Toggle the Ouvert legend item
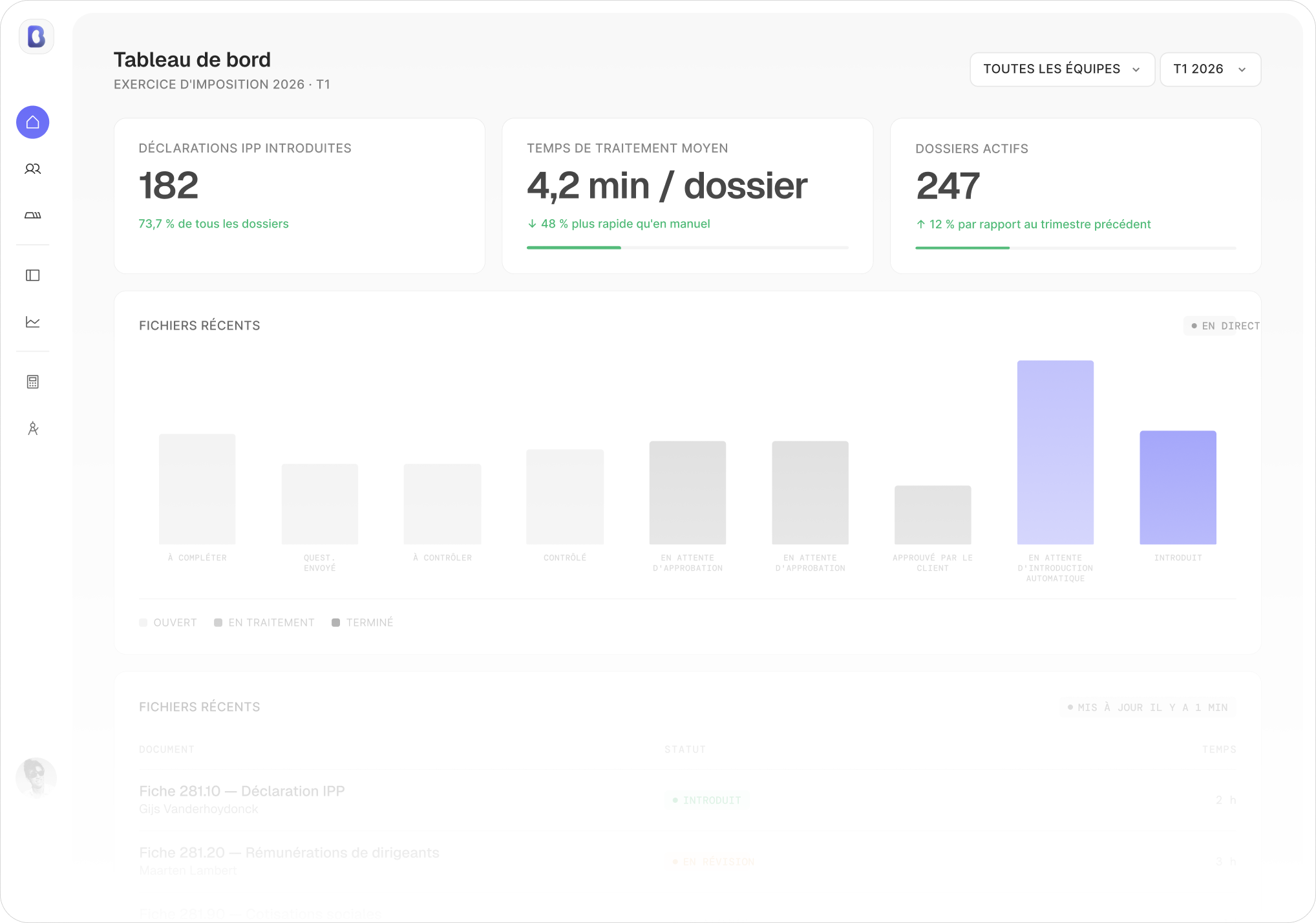This screenshot has height=923, width=1316. [x=168, y=622]
